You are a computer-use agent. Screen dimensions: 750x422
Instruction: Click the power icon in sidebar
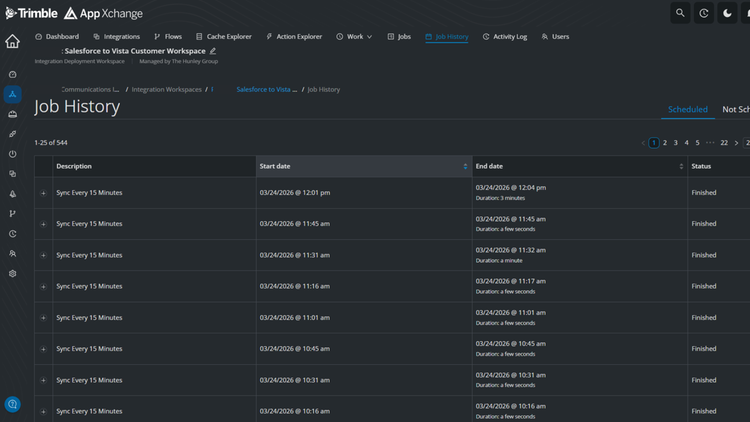(12, 154)
